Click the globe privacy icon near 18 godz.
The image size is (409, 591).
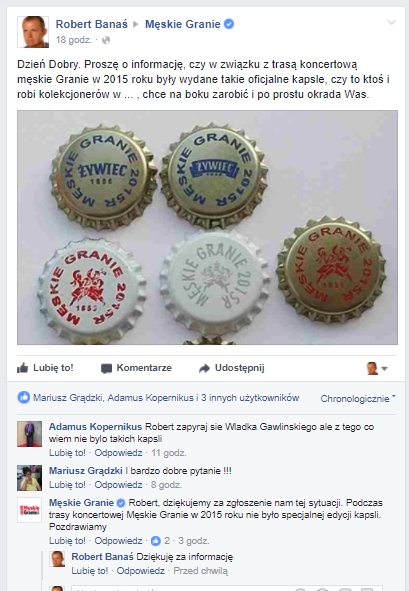point(106,40)
